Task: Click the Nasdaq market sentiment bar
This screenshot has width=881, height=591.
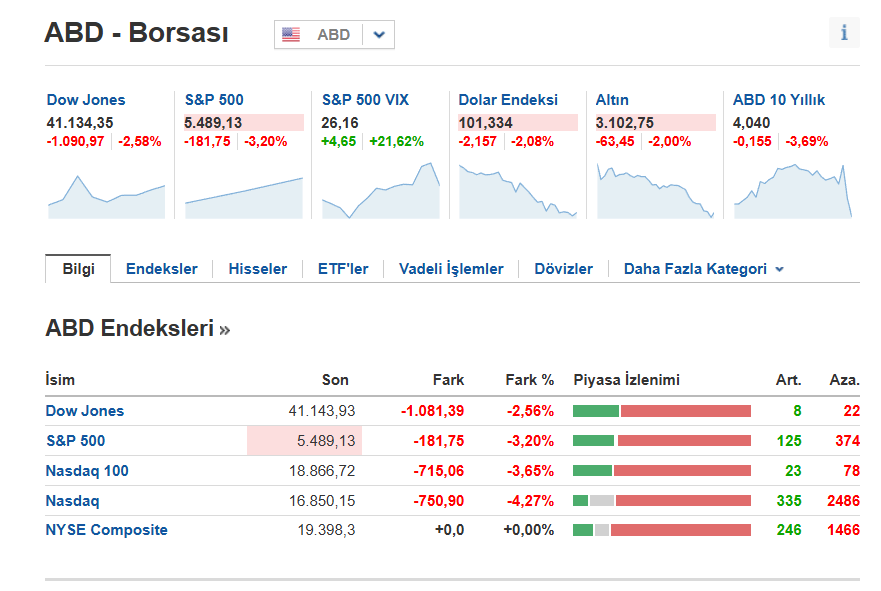Action: (x=661, y=501)
